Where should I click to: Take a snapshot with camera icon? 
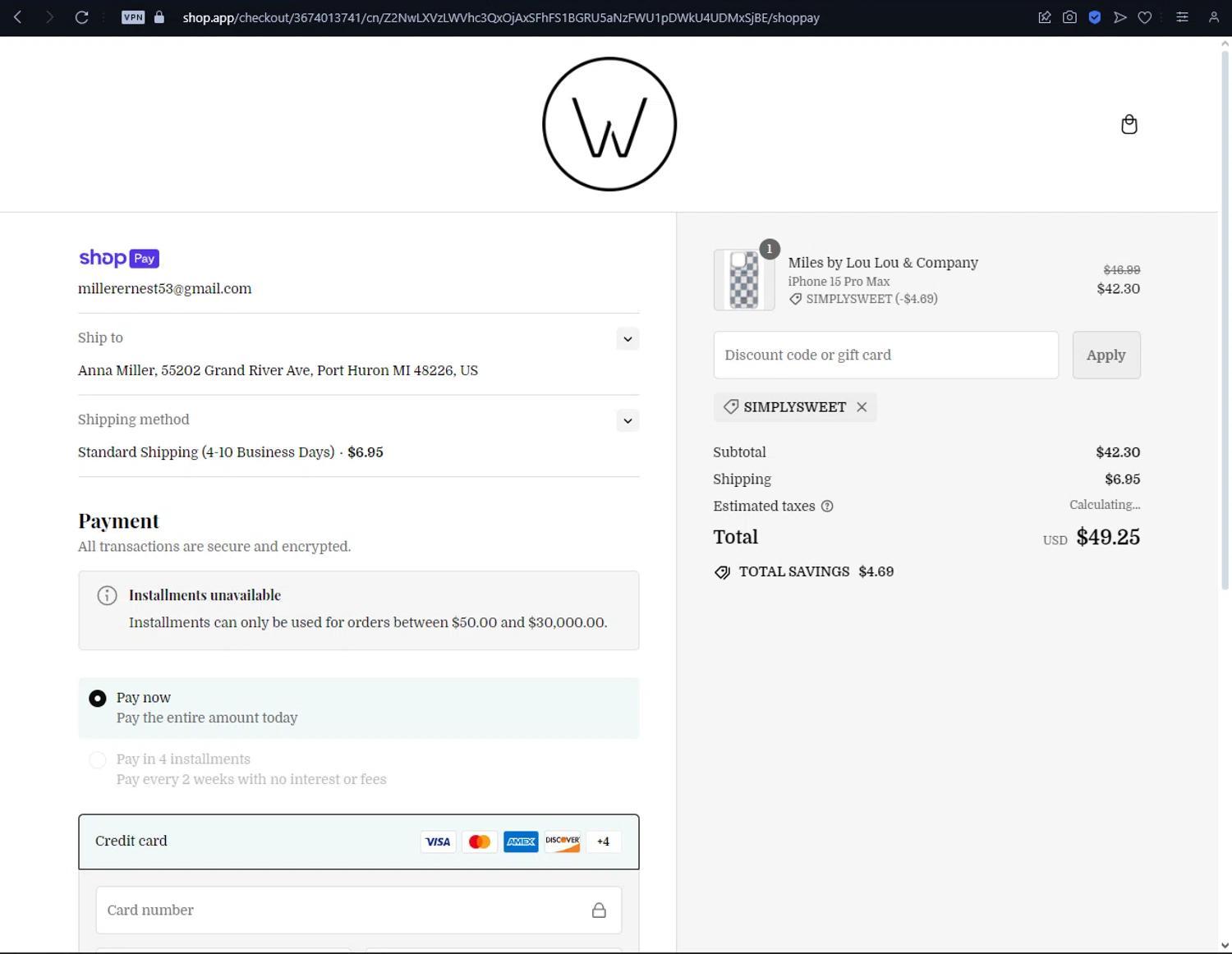tap(1069, 17)
